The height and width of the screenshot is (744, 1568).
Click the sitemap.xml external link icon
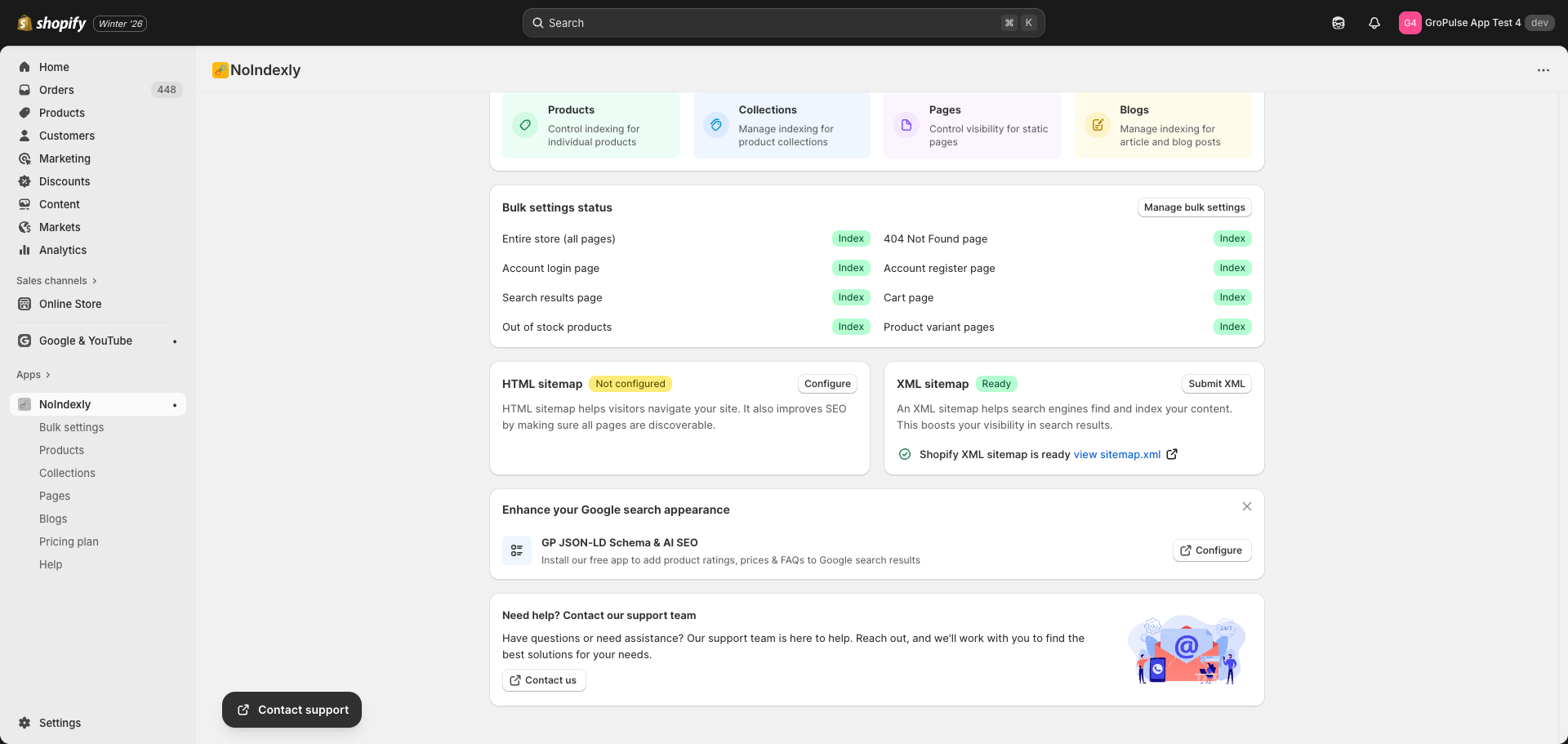click(1172, 454)
